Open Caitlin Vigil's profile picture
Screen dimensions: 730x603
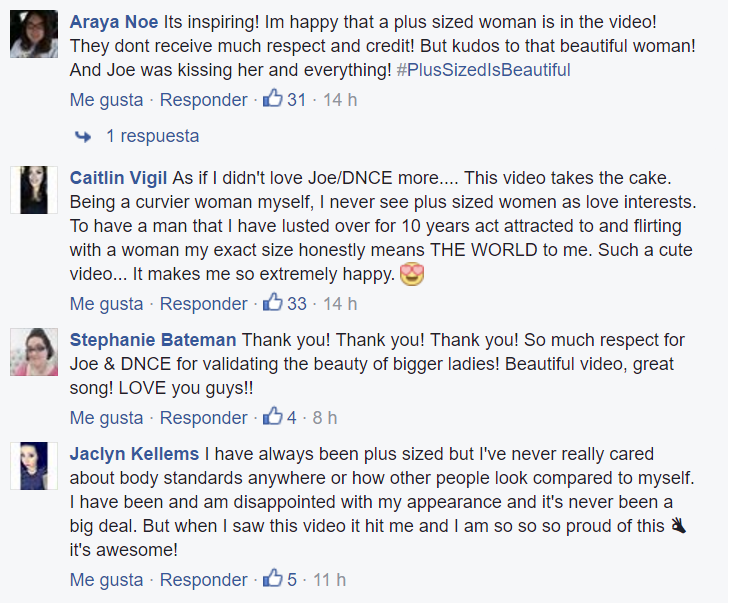pyautogui.click(x=34, y=191)
